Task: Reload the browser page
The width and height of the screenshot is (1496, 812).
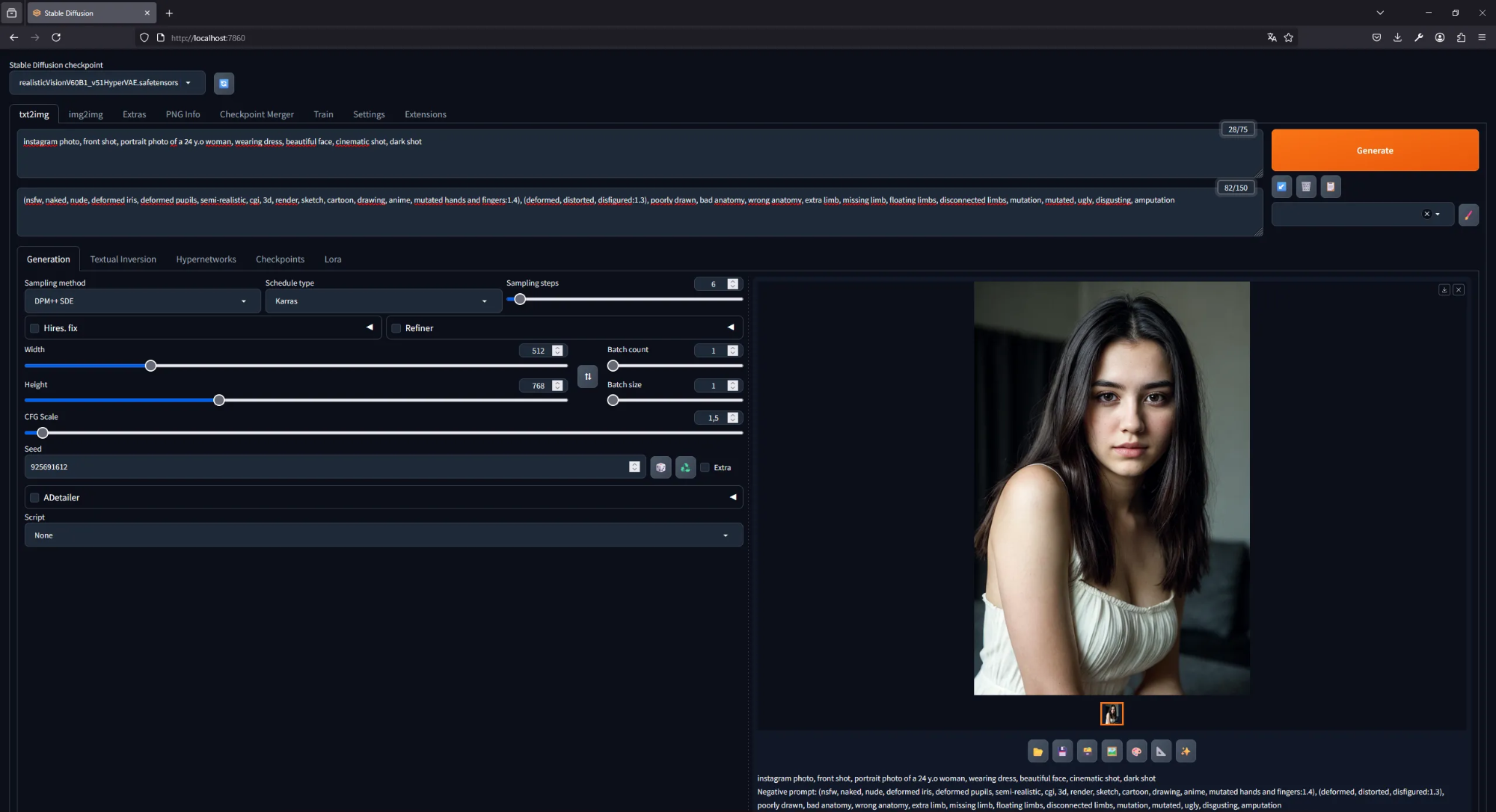Action: click(56, 37)
